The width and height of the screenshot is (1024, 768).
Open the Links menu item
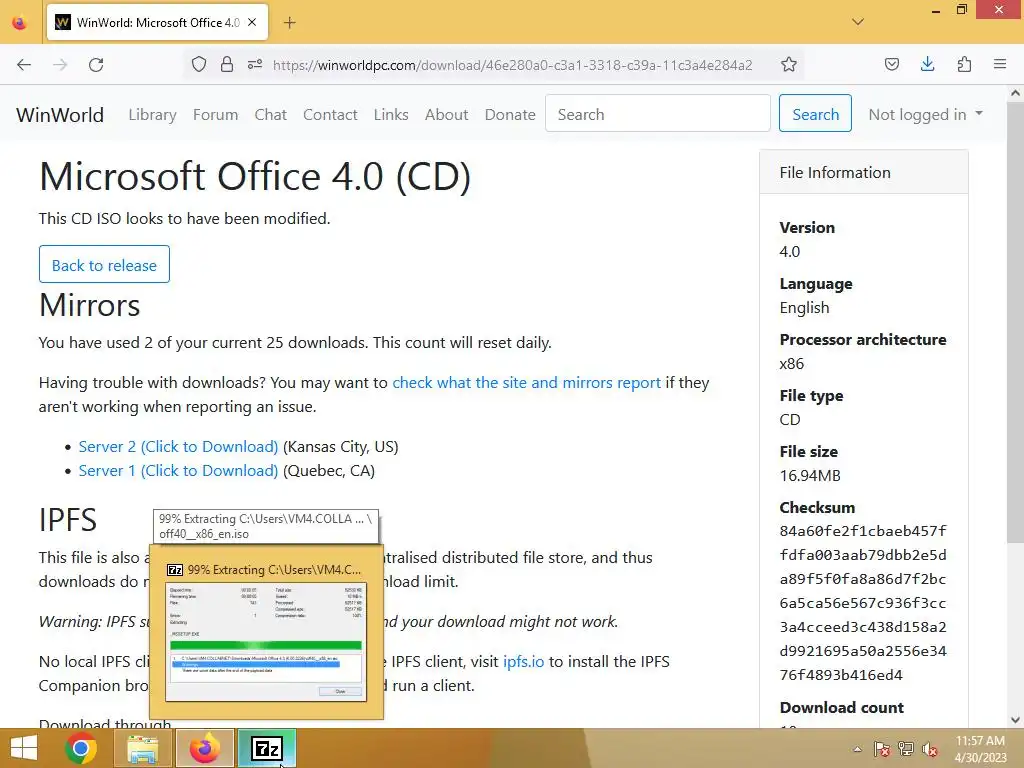391,115
